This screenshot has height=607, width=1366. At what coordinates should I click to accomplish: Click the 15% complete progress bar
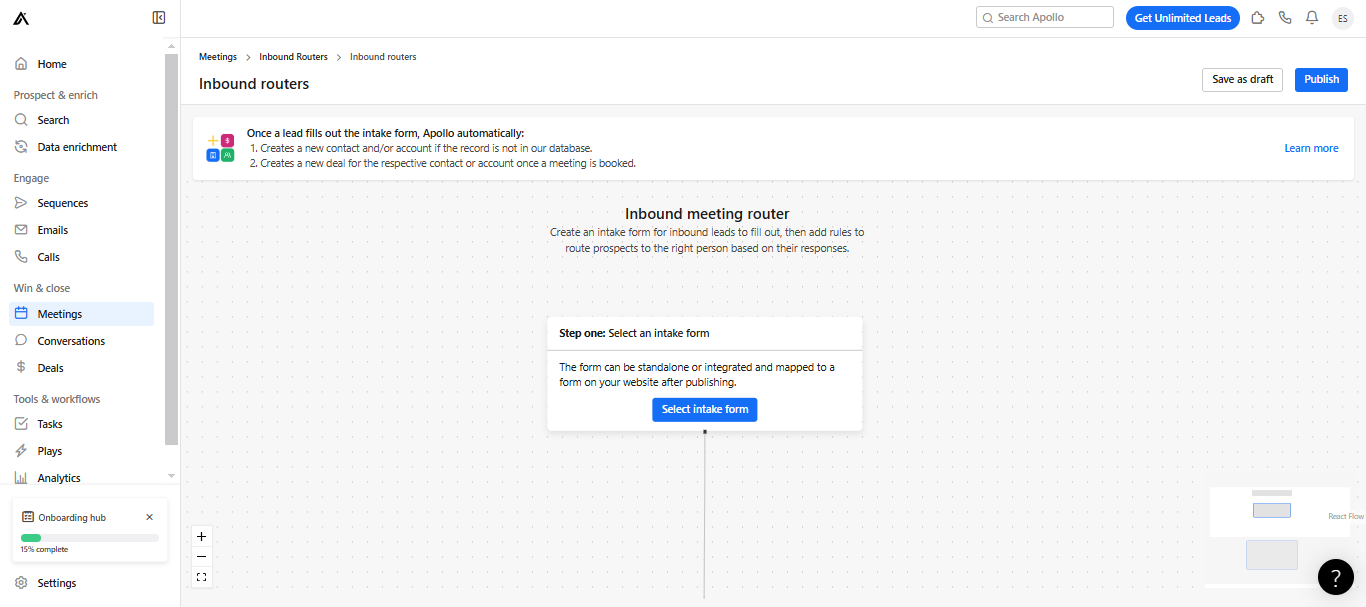89,538
